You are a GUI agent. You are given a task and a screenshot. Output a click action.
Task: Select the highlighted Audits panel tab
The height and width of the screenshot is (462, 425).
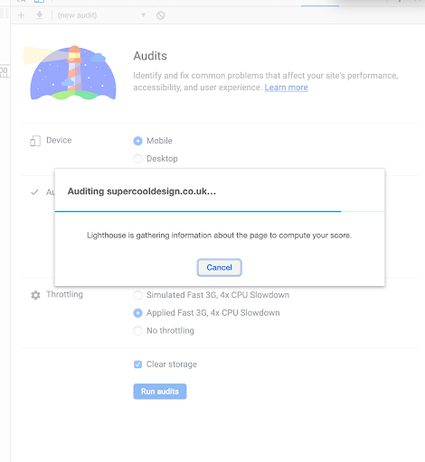coord(320,3)
